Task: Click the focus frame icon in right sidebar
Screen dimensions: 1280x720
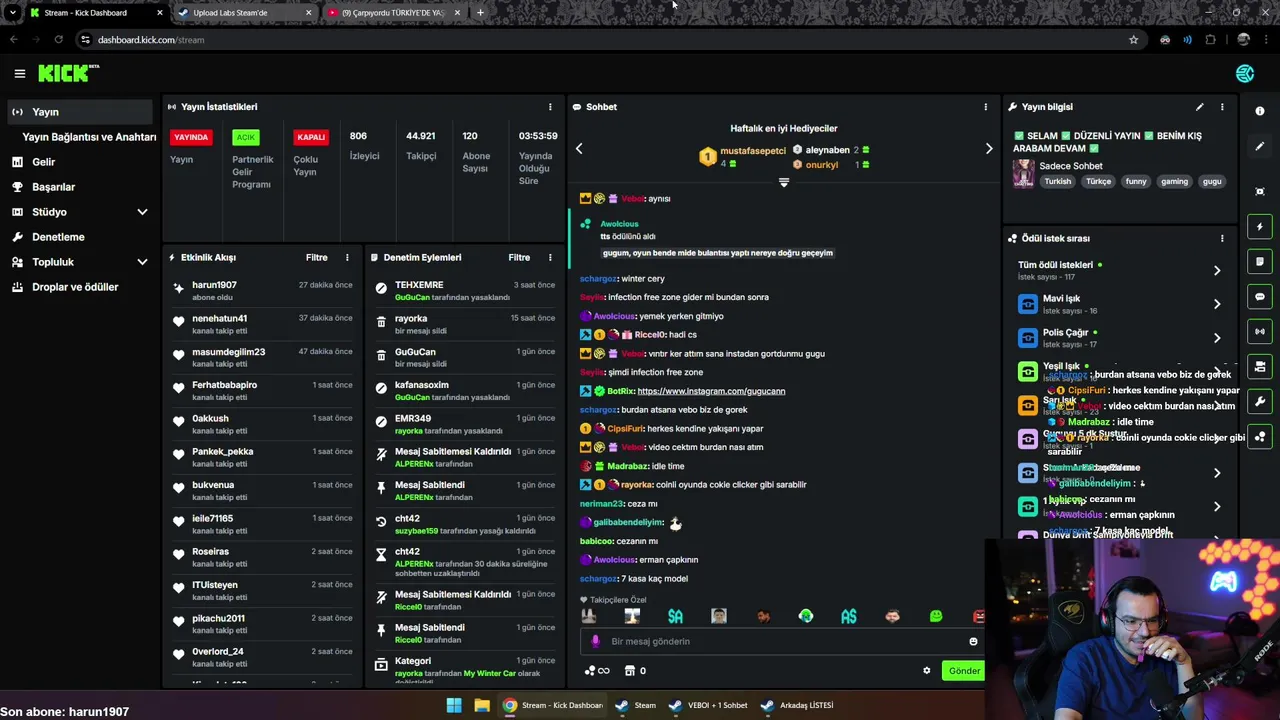Action: pyautogui.click(x=1260, y=191)
